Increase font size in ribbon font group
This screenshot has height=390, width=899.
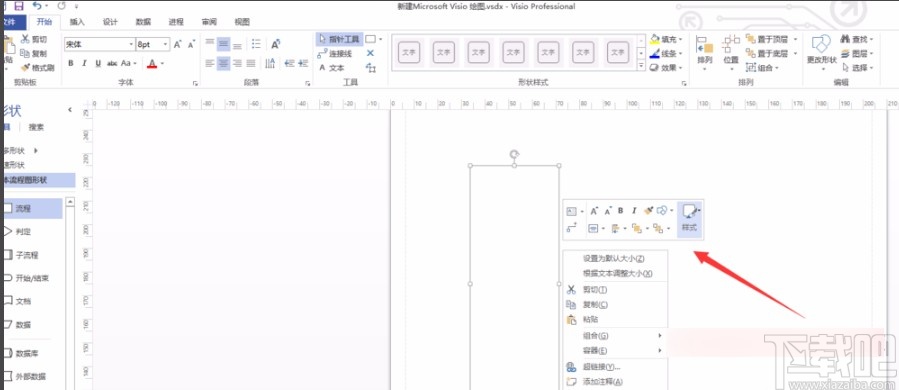177,44
